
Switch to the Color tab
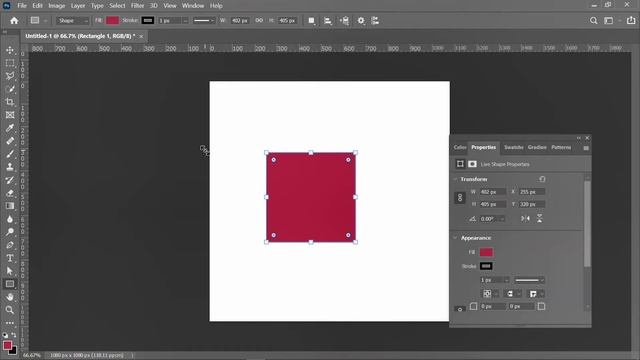click(x=460, y=147)
